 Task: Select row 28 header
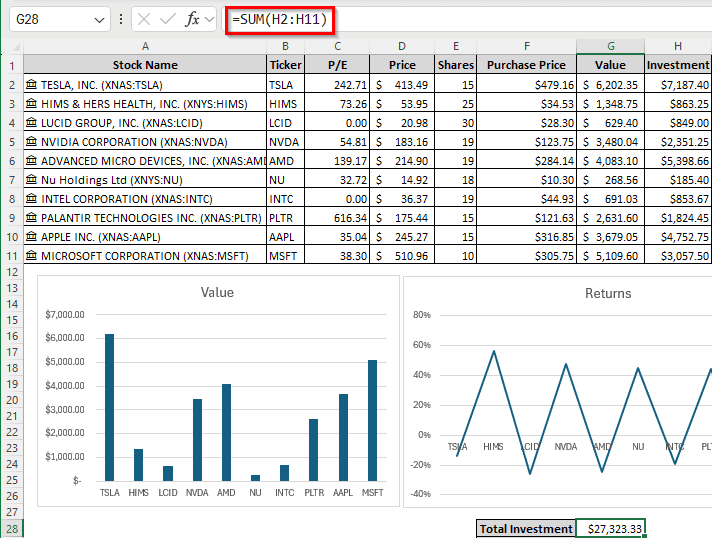coord(12,529)
